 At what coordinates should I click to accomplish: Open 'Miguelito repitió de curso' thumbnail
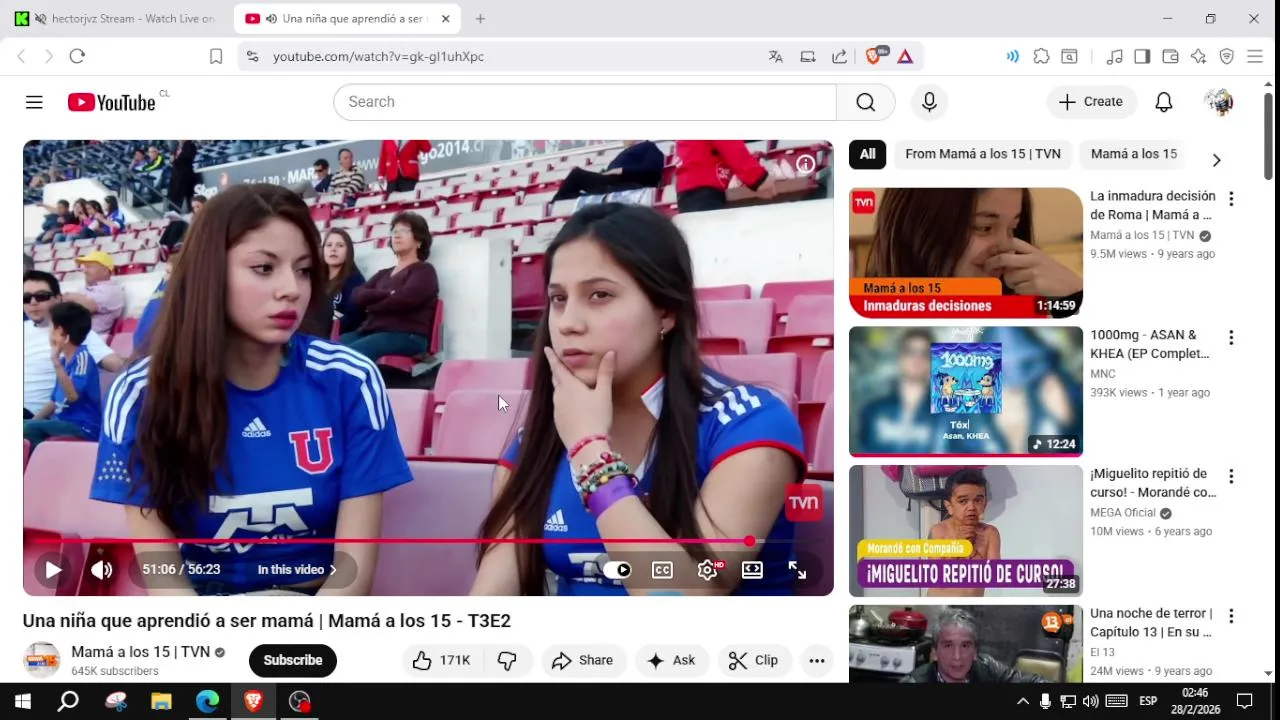click(x=966, y=530)
